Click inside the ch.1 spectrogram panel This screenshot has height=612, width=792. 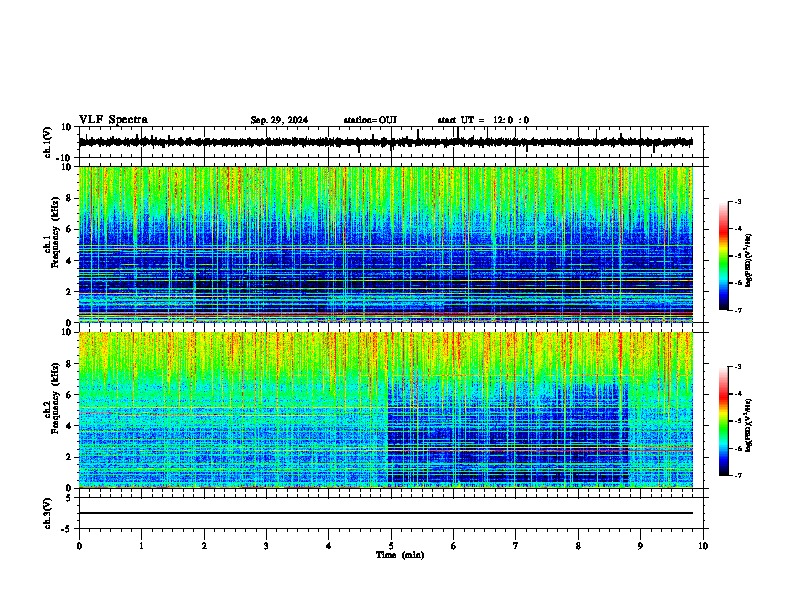(x=385, y=244)
